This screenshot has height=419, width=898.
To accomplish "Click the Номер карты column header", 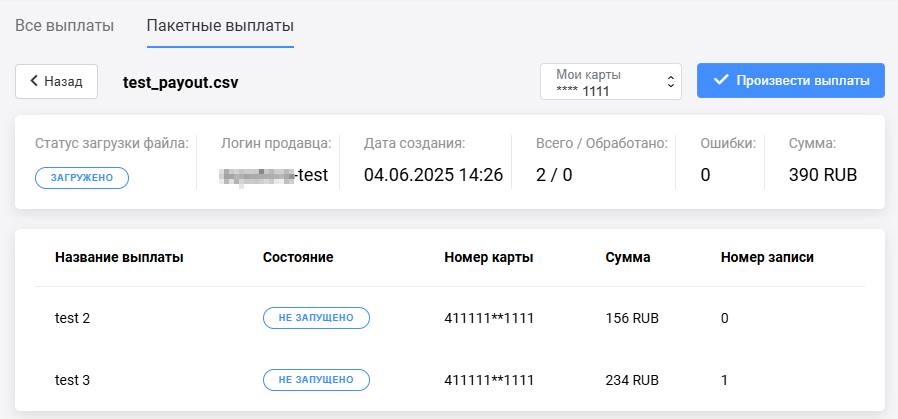I will coord(488,257).
